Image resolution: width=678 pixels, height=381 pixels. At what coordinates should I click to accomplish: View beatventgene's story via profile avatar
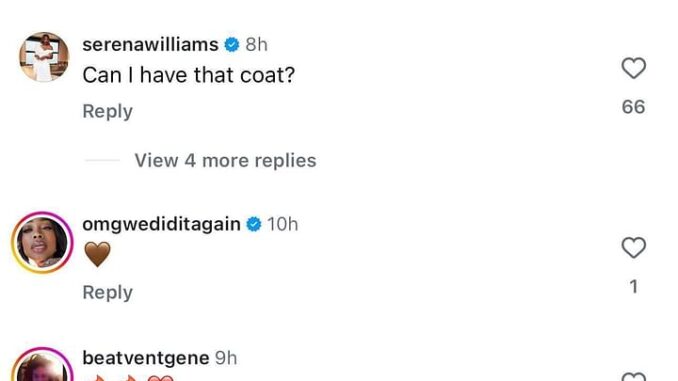pos(42,364)
